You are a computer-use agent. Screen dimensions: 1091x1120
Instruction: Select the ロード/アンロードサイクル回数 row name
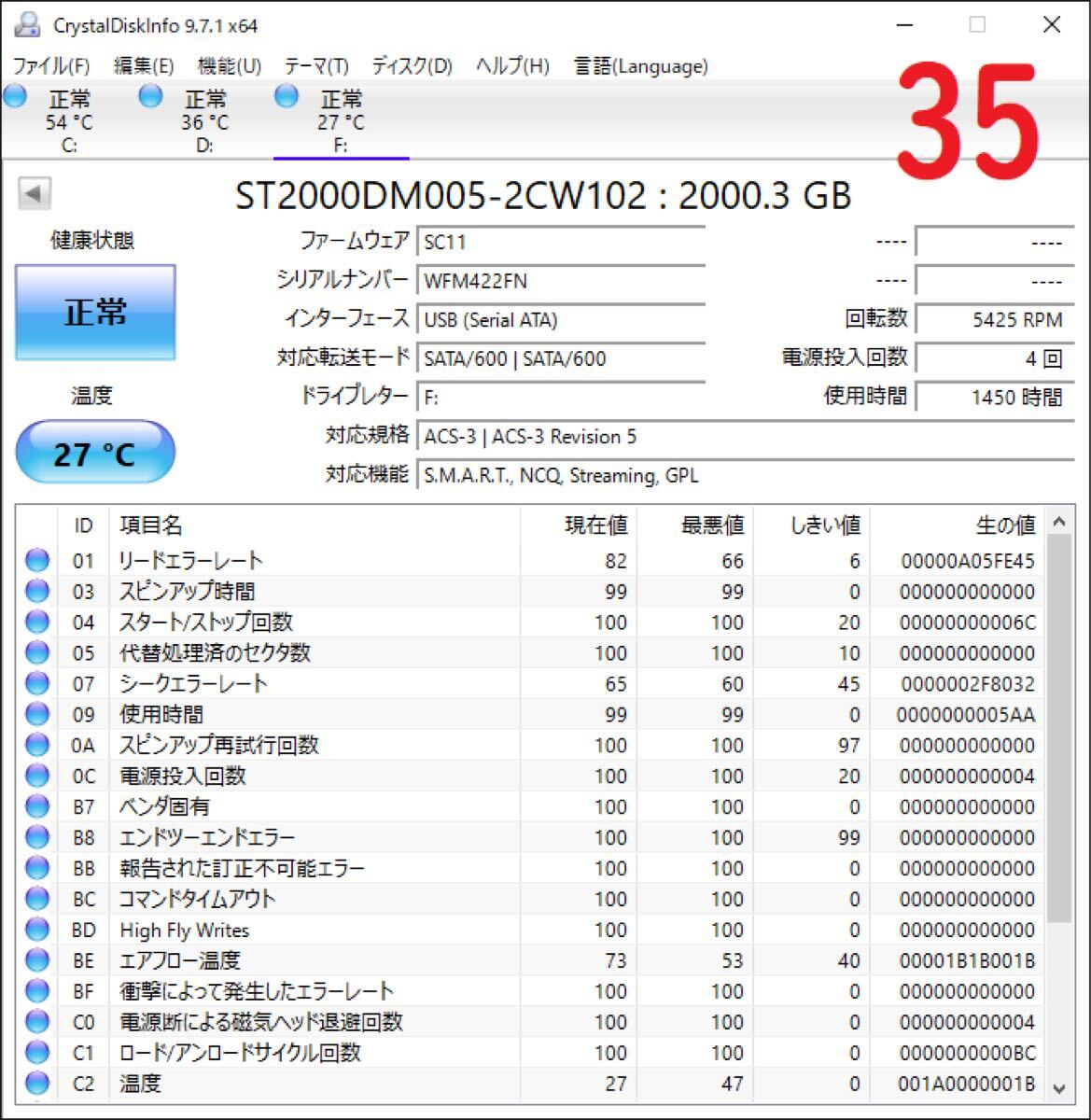coord(240,1053)
